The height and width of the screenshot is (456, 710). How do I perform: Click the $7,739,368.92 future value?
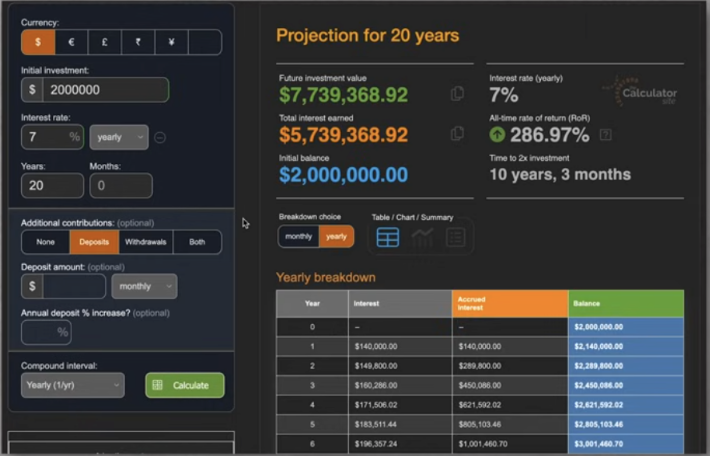(344, 95)
